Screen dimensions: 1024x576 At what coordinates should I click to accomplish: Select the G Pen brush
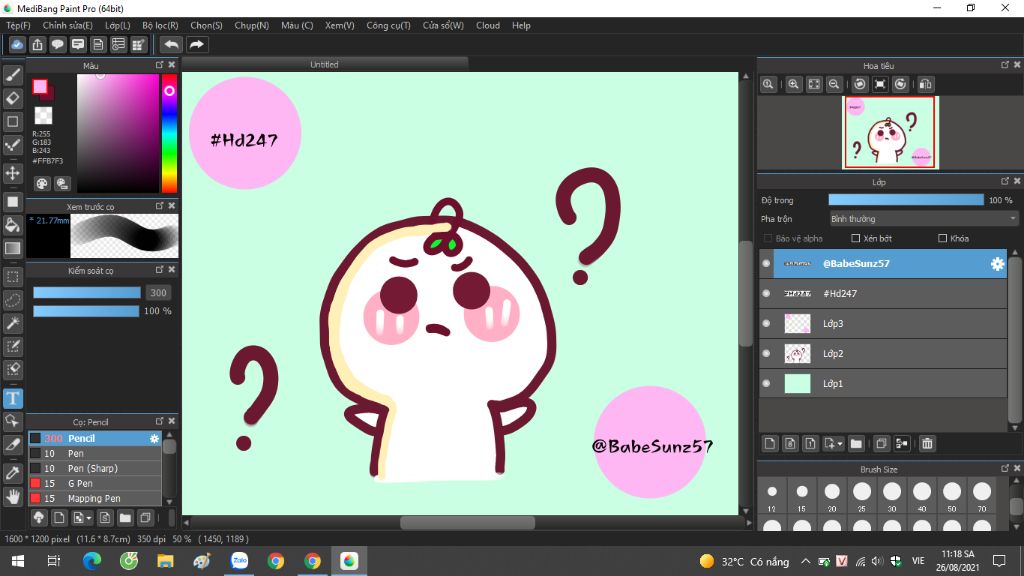(x=95, y=483)
